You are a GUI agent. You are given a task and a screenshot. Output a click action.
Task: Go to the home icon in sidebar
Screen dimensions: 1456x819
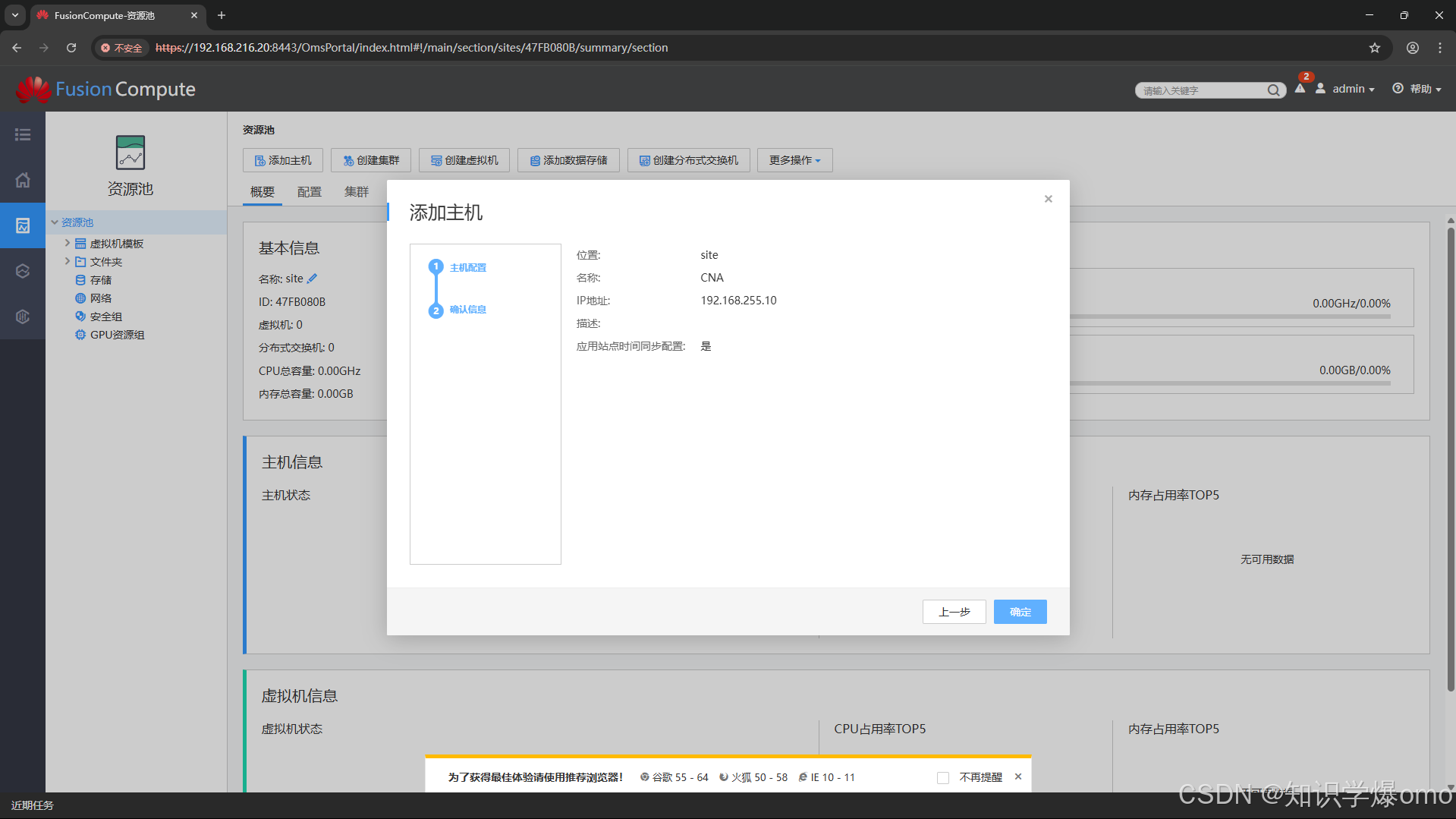(23, 180)
